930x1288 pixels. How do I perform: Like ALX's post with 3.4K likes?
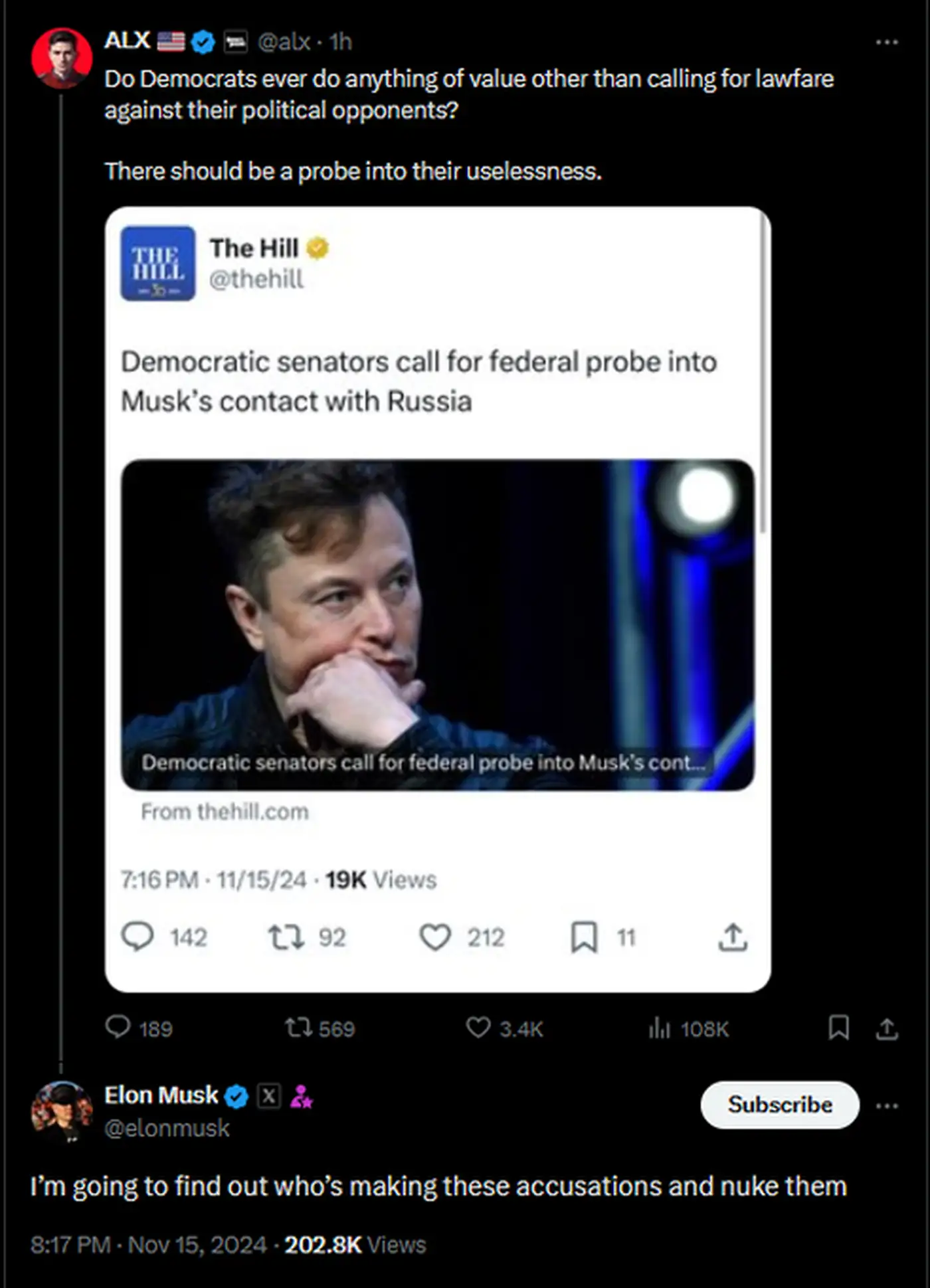coord(478,1028)
